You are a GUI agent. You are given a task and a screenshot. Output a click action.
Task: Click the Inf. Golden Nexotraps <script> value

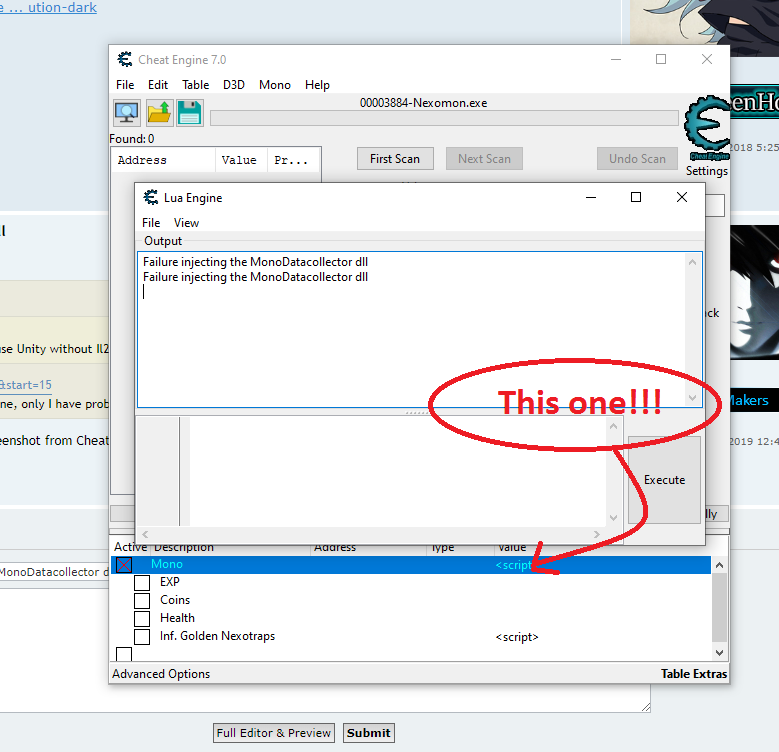click(x=517, y=637)
